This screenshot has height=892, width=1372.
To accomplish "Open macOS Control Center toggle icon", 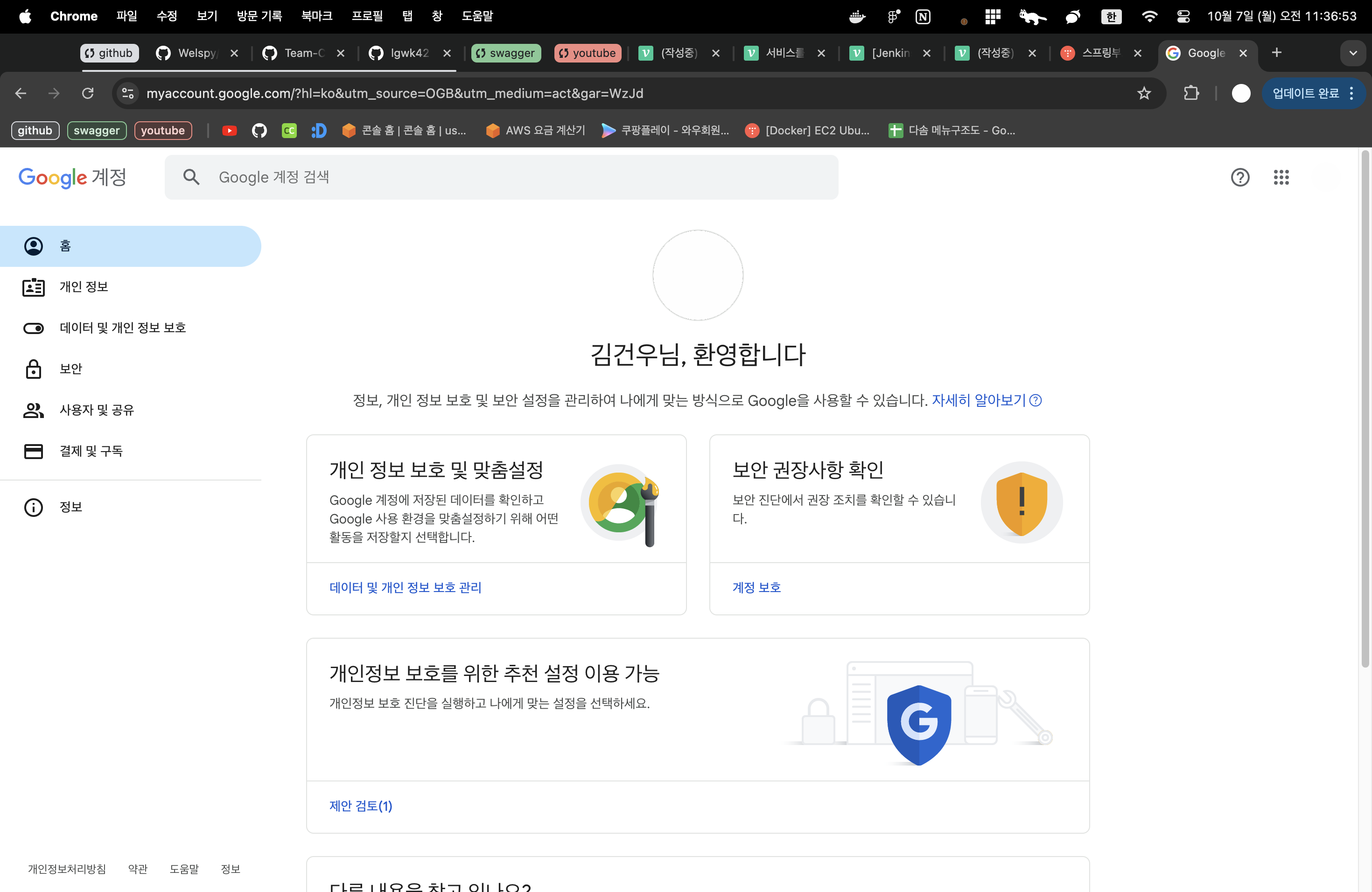I will [1183, 16].
